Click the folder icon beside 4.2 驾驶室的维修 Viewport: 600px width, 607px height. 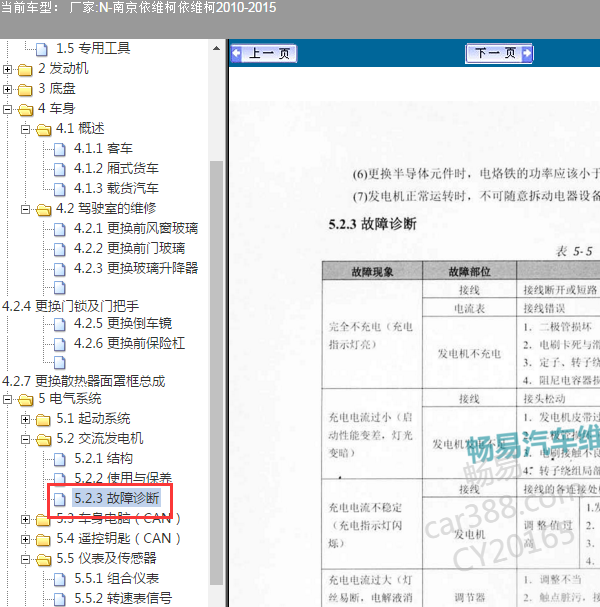pyautogui.click(x=43, y=210)
